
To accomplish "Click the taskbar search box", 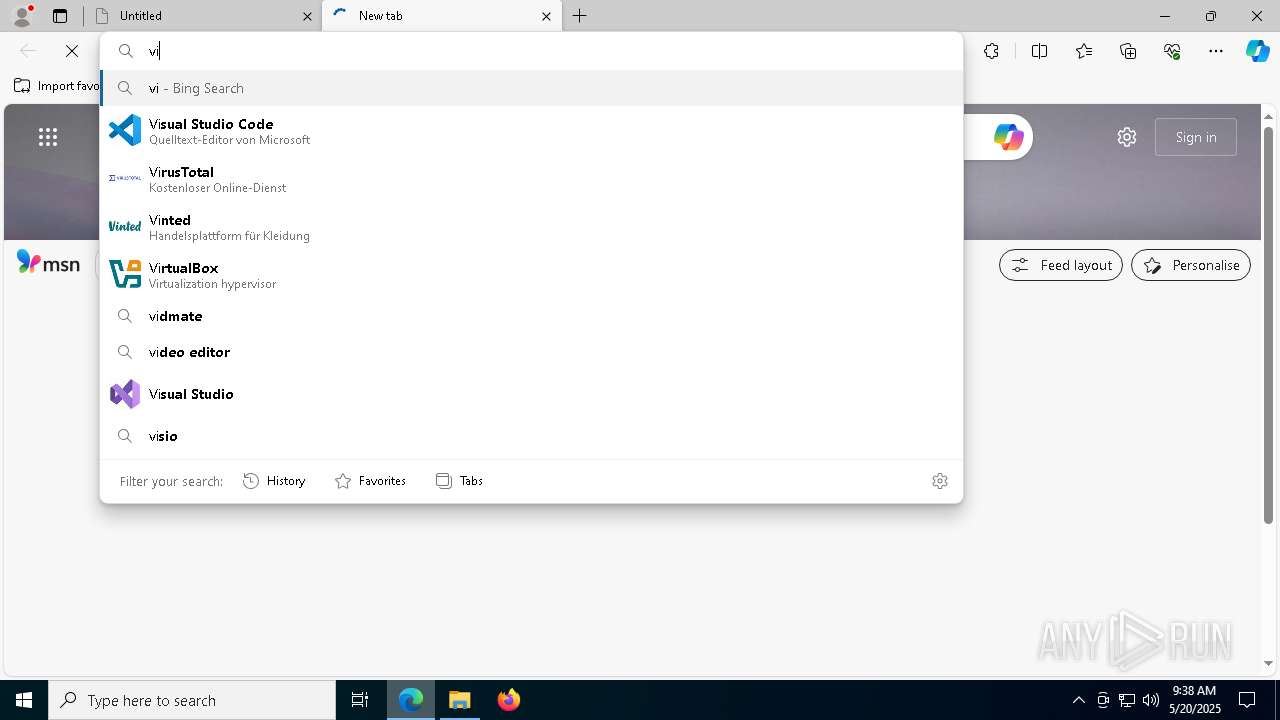I will (192, 700).
